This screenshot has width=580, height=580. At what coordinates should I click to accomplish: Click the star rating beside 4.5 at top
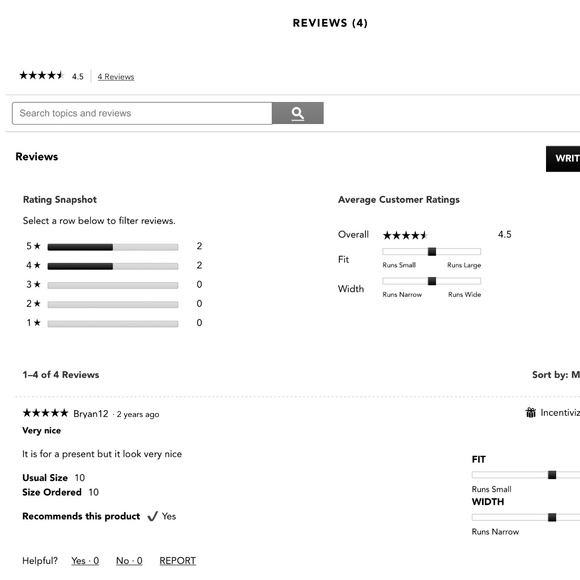[42, 75]
